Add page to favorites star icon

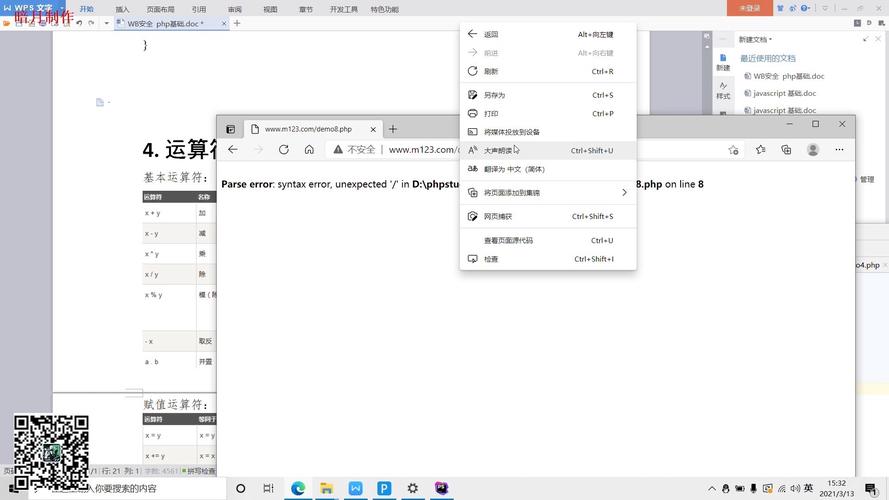[733, 150]
